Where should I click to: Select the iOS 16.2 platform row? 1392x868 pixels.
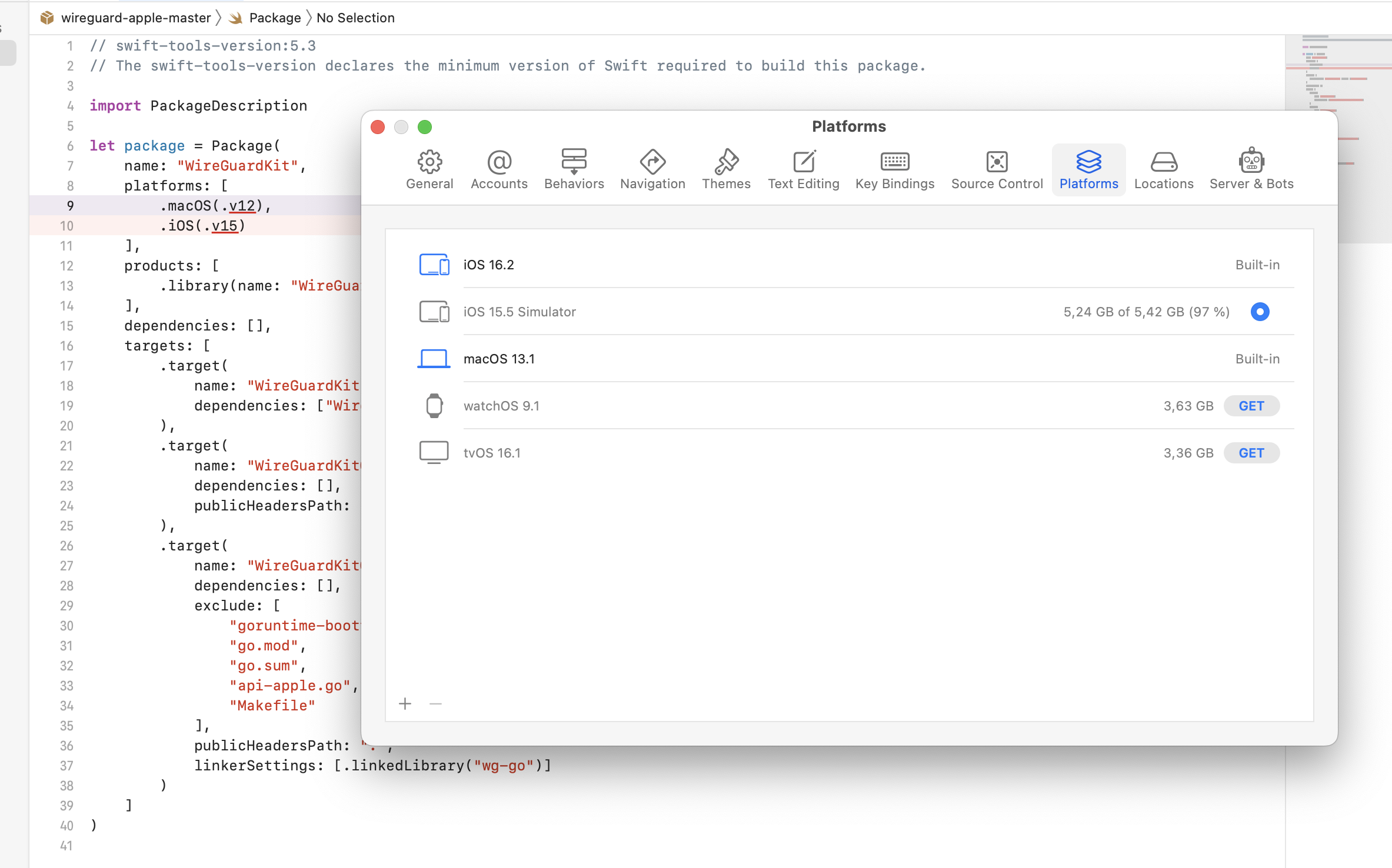pos(849,265)
